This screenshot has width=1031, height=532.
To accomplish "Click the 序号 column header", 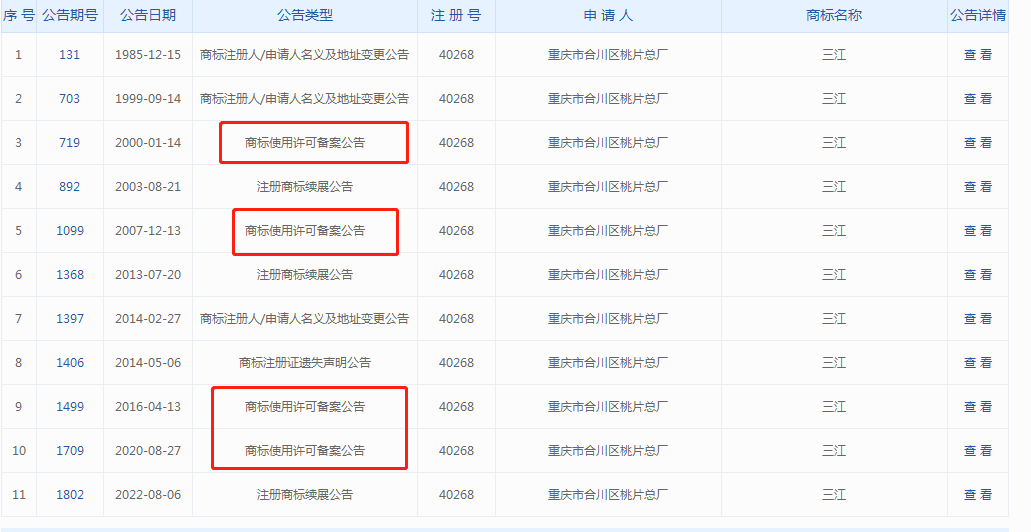I will [18, 15].
